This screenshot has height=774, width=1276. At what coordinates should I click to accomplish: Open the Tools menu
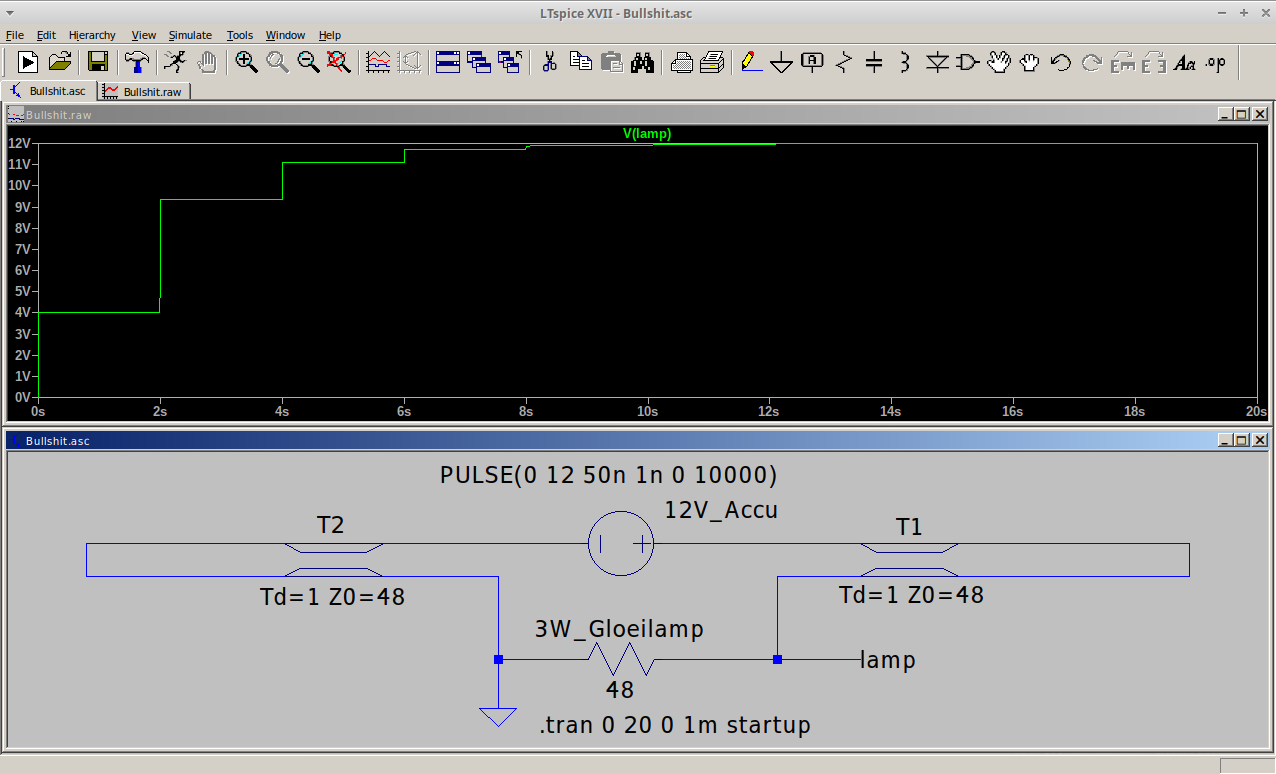pyautogui.click(x=240, y=35)
